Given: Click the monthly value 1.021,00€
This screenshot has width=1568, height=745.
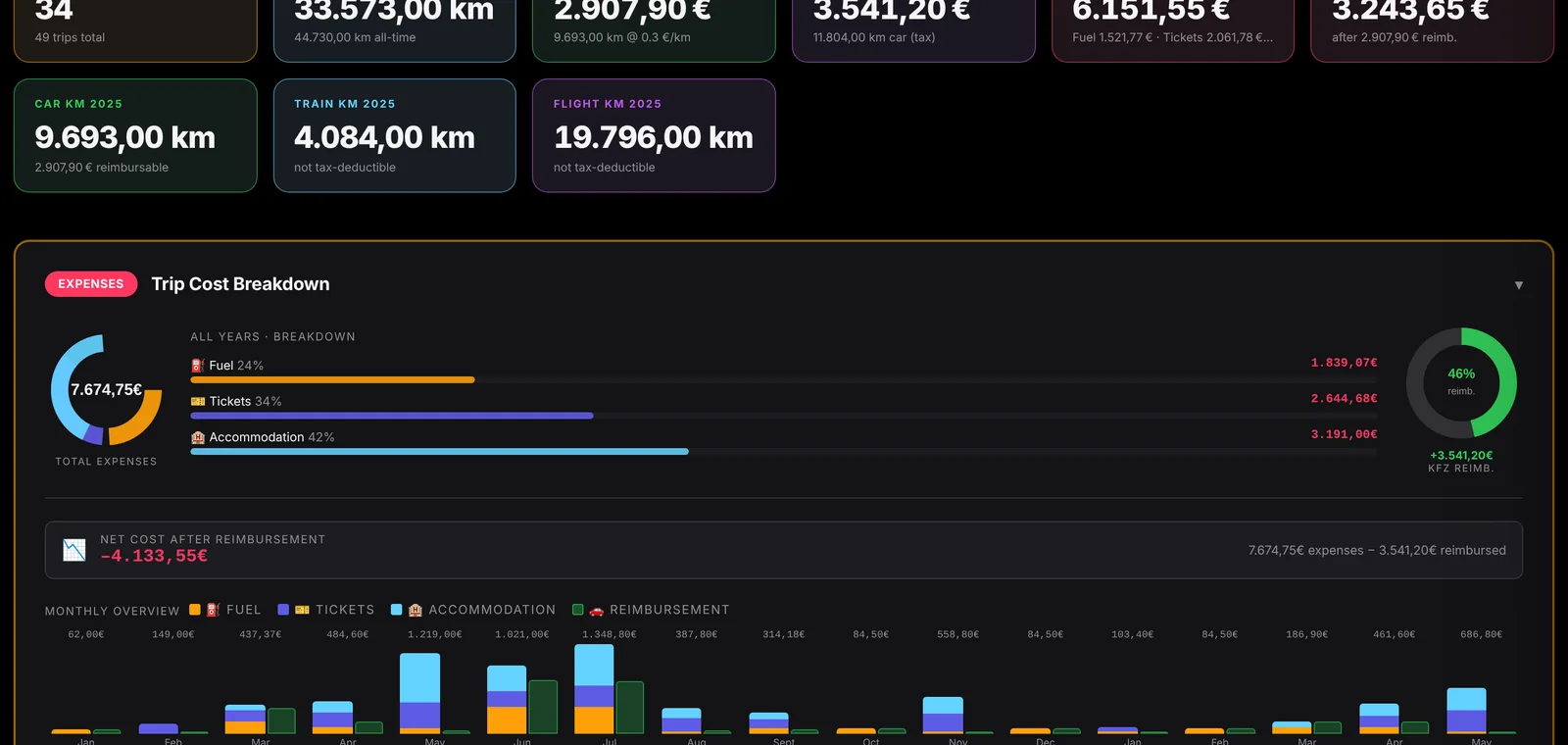Looking at the screenshot, I should [522, 635].
